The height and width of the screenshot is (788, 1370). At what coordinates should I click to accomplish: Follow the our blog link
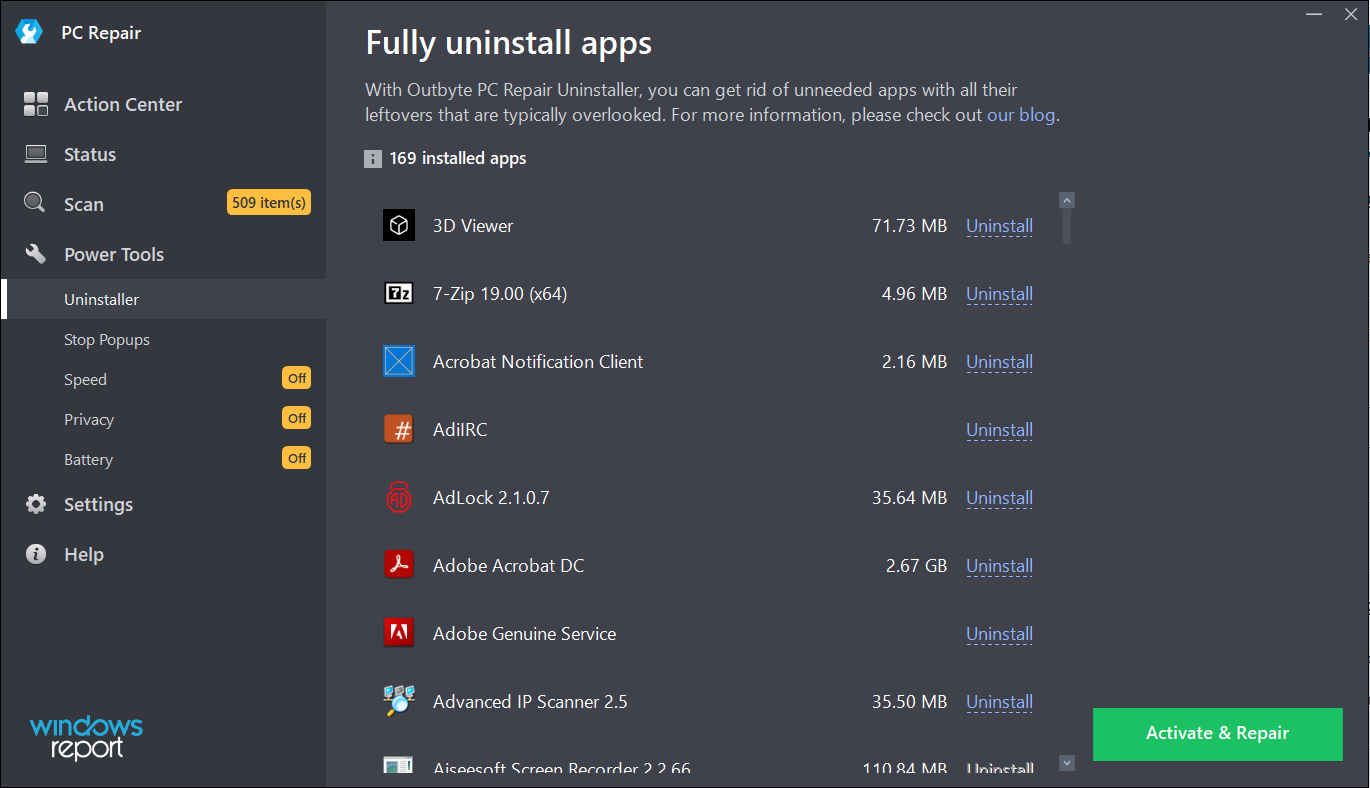coord(1021,115)
